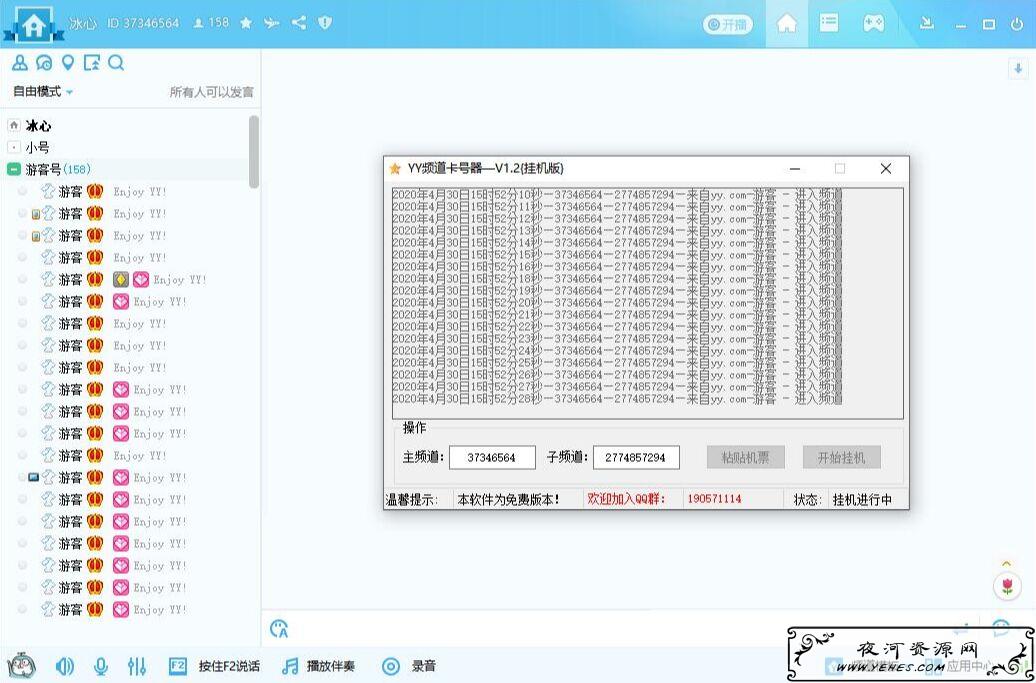Viewport: 1036px width, 683px height.
Task: Click 挂机进行中 status text
Action: (862, 499)
